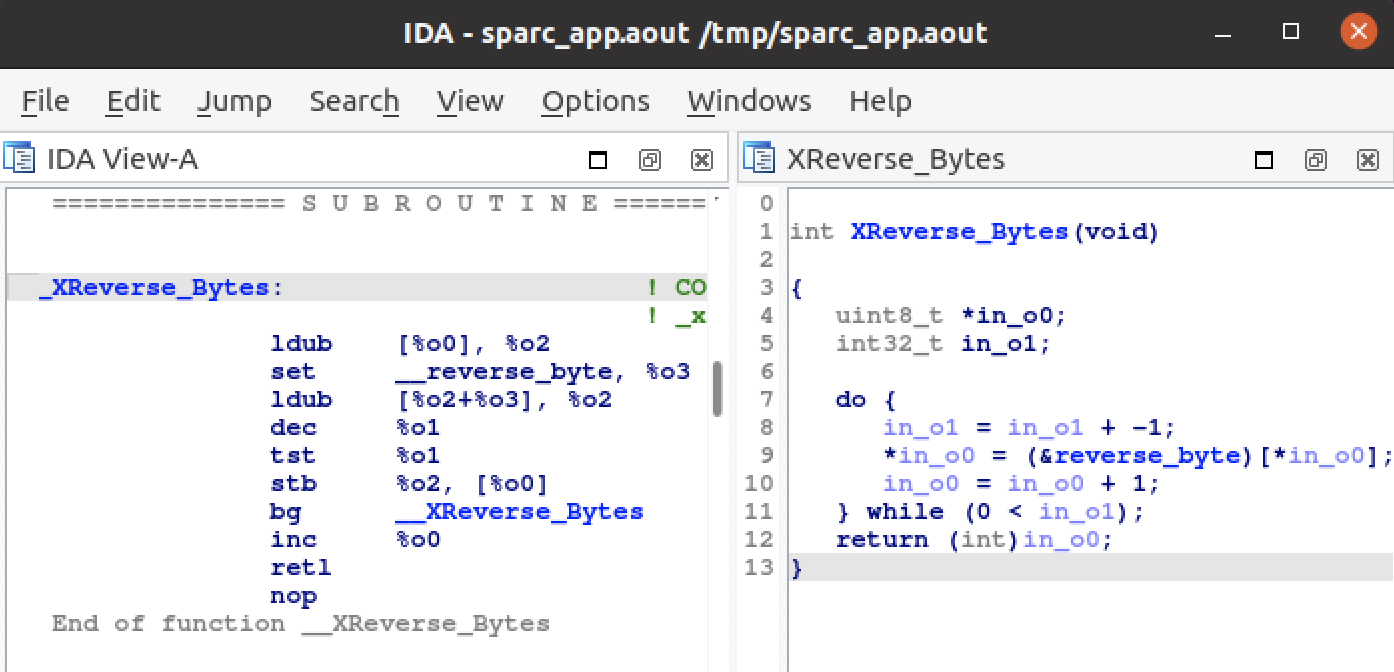Close the XReverse_Bytes decompiler panel
The height and width of the screenshot is (672, 1394).
tap(1368, 160)
